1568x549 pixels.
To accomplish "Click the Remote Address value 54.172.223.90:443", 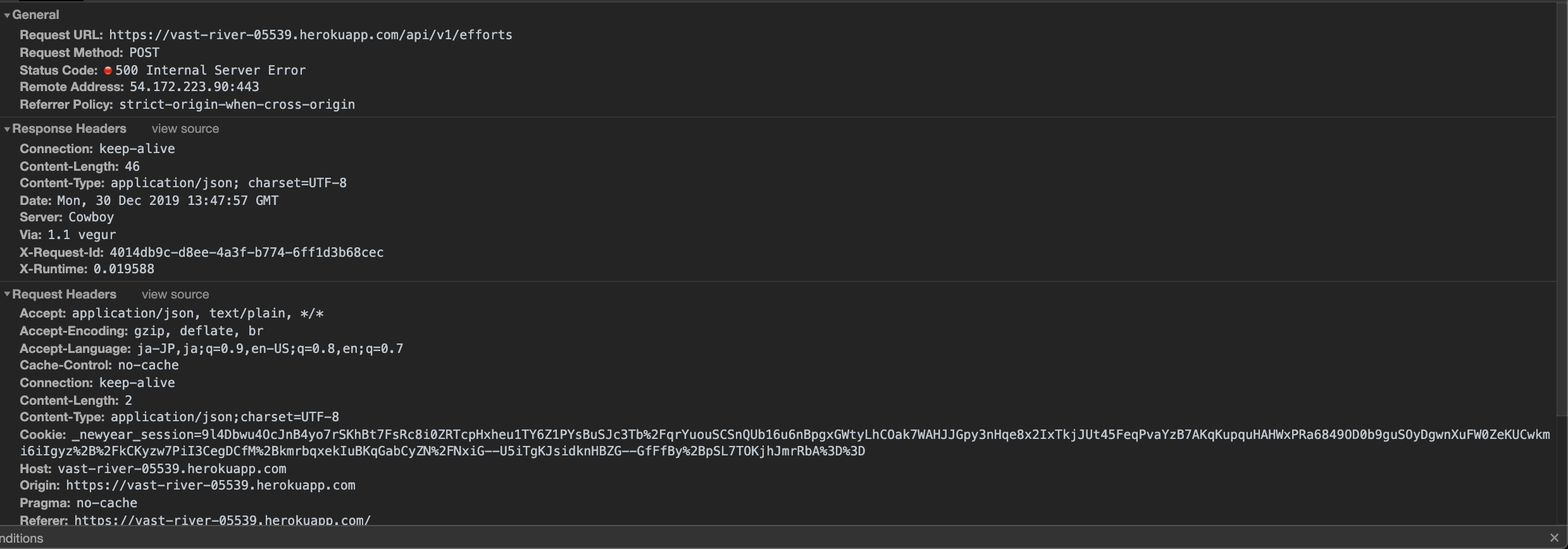I will pos(194,87).
